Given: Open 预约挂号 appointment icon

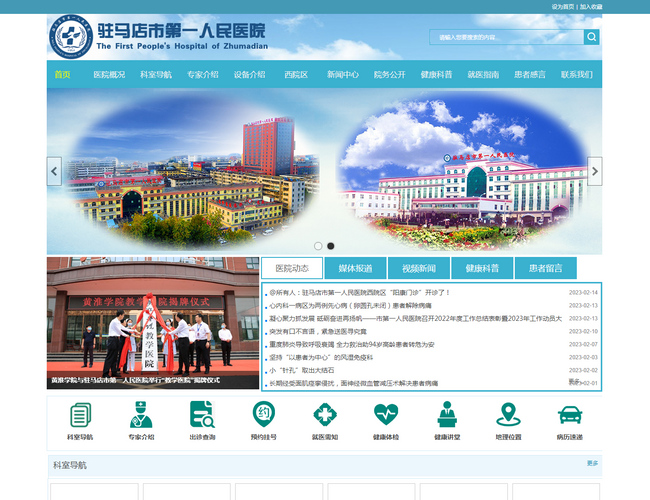Looking at the screenshot, I should point(263,415).
